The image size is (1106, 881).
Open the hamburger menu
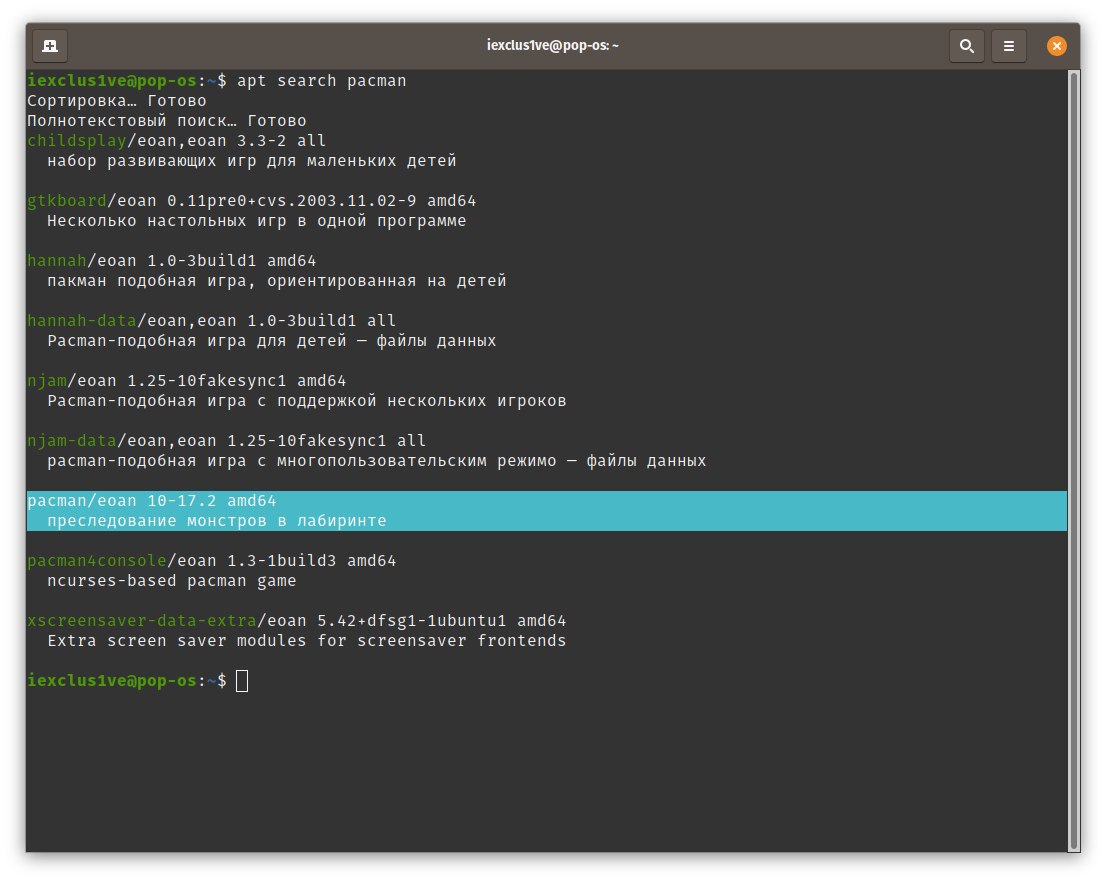1009,46
